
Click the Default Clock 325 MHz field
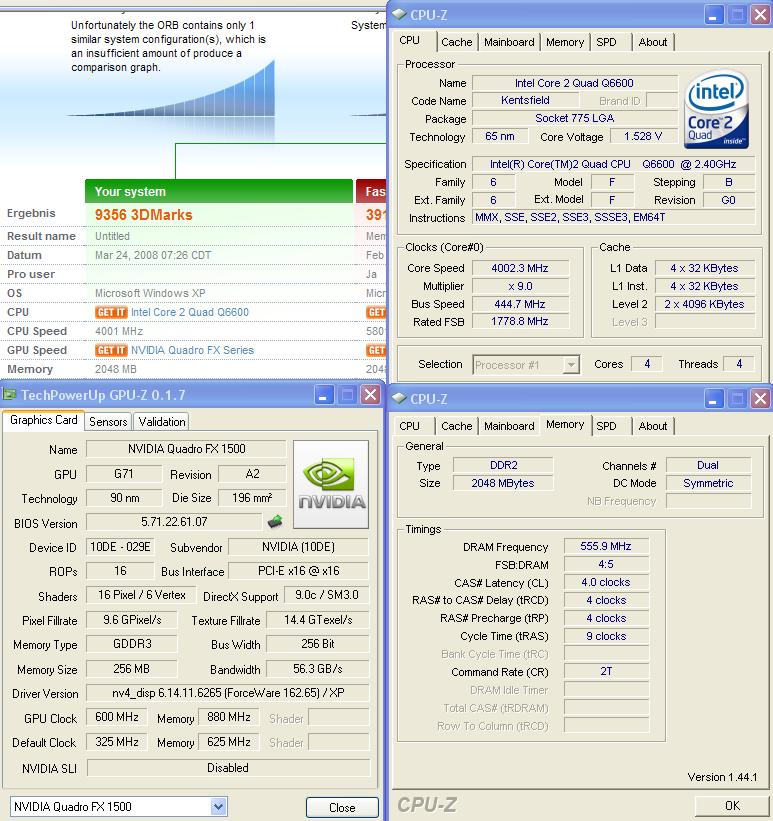[117, 742]
